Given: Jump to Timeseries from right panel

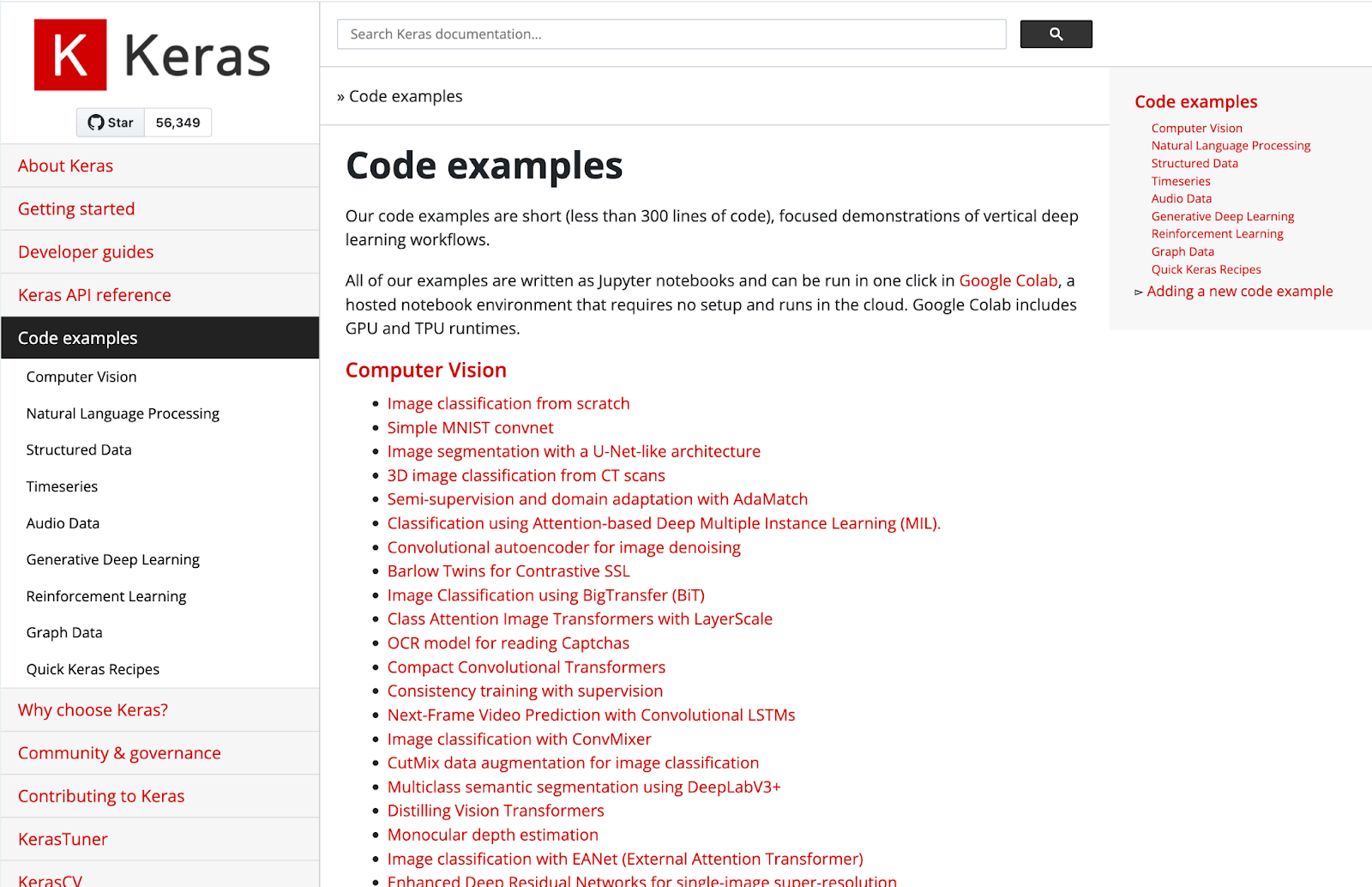Looking at the screenshot, I should tap(1181, 181).
